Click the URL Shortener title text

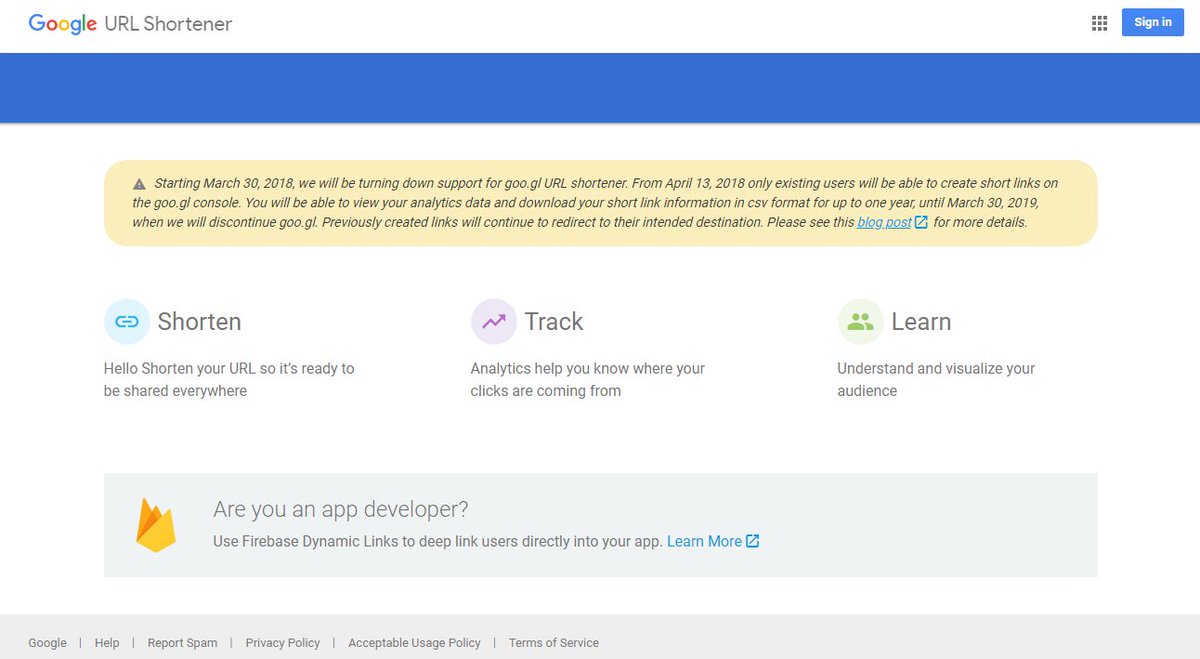pos(168,23)
